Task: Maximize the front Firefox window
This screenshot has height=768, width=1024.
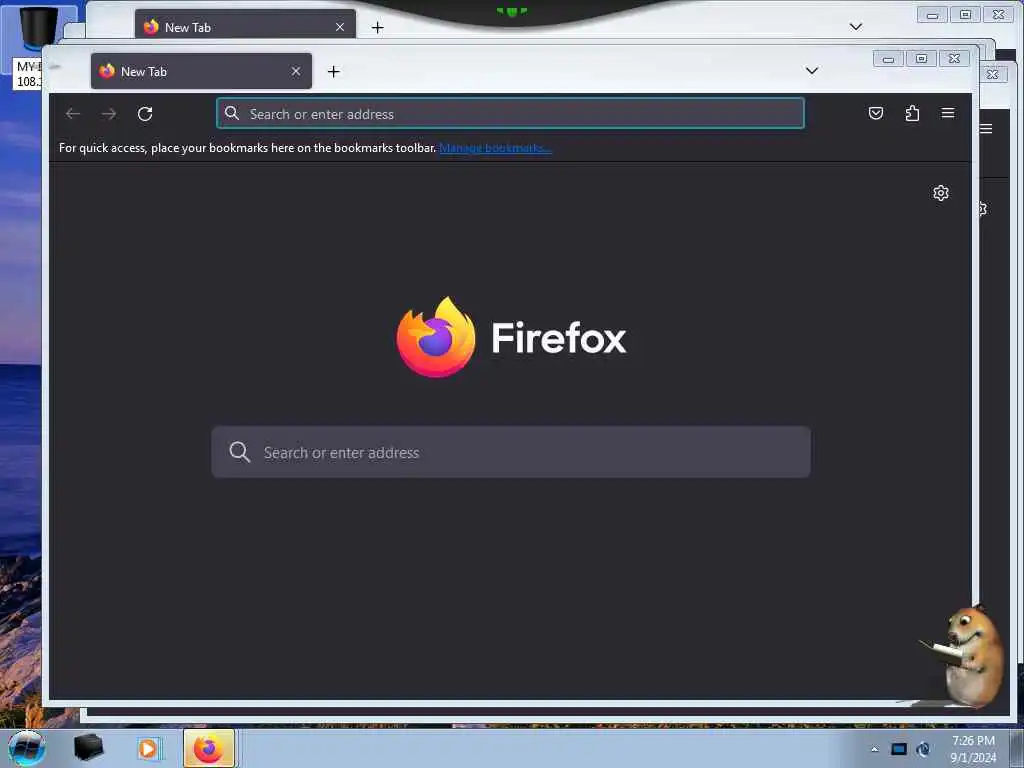Action: pyautogui.click(x=921, y=59)
